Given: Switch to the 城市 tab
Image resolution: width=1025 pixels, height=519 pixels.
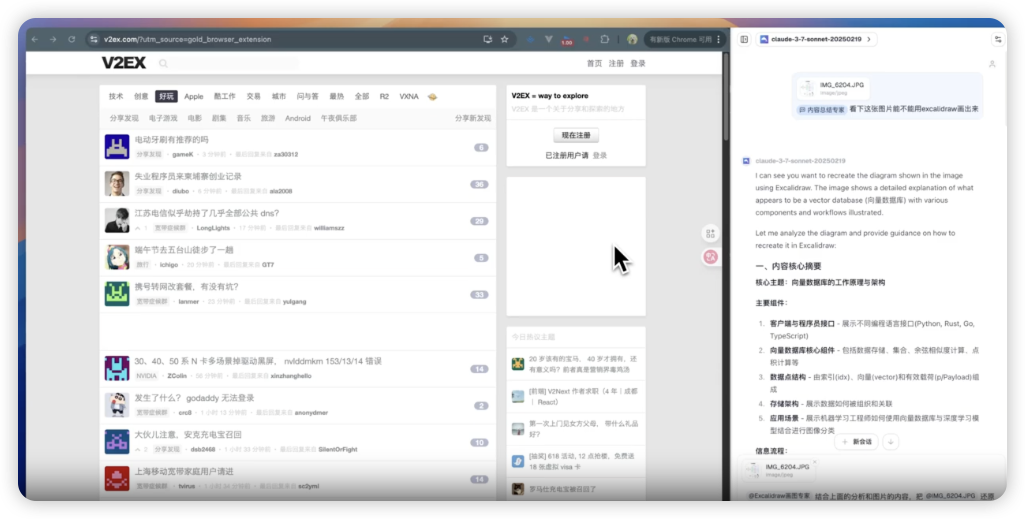Looking at the screenshot, I should click(x=278, y=96).
